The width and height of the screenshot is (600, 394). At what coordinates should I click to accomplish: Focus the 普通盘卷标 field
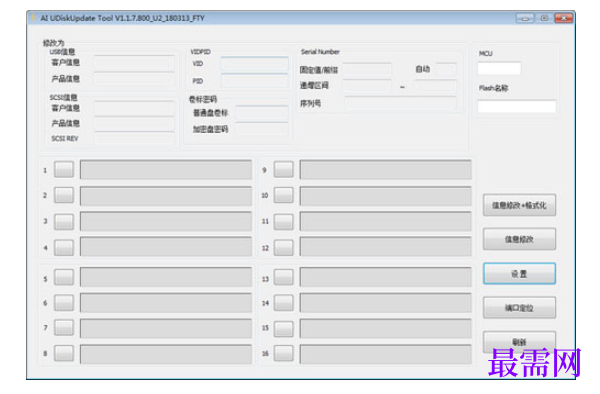[262, 113]
